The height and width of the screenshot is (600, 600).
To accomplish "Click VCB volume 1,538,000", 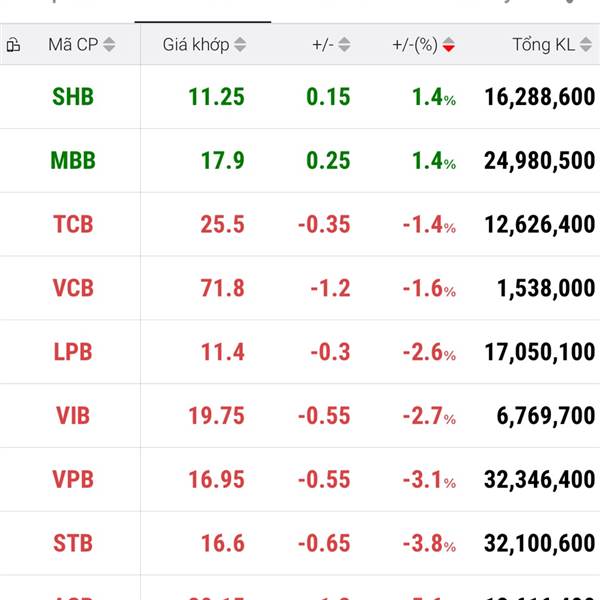I will coord(546,288).
